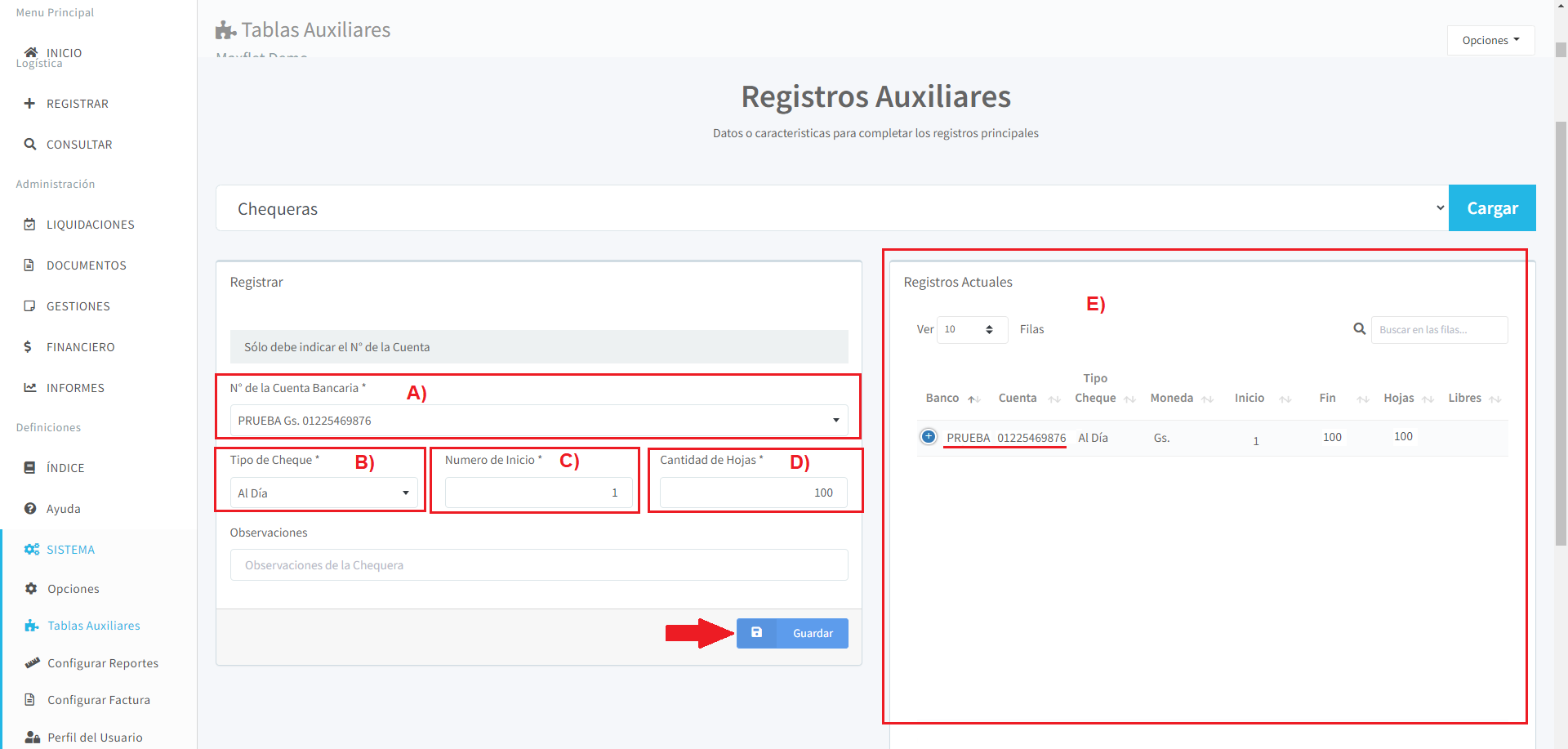Open the Tipo de Cheque dropdown
1568x749 pixels.
point(323,493)
